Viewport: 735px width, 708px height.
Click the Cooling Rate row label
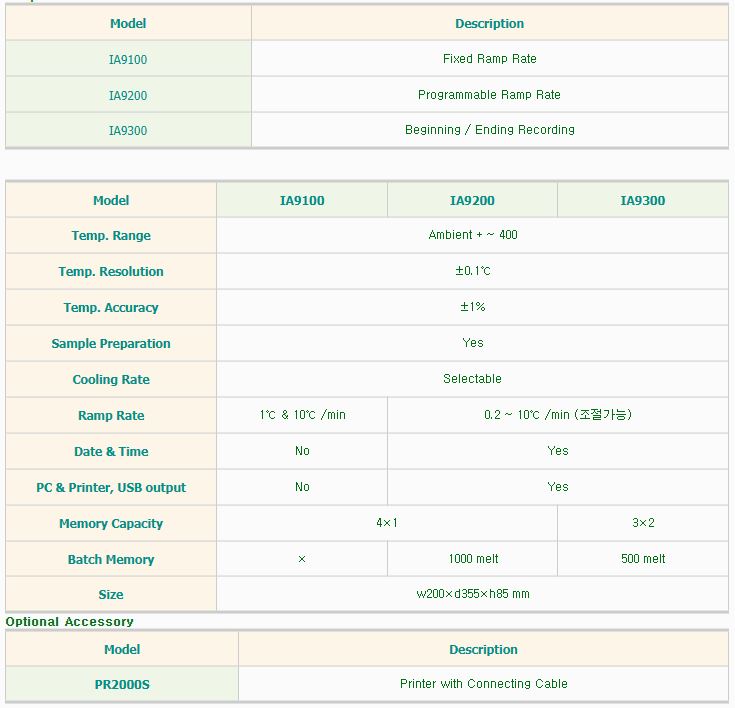(111, 380)
